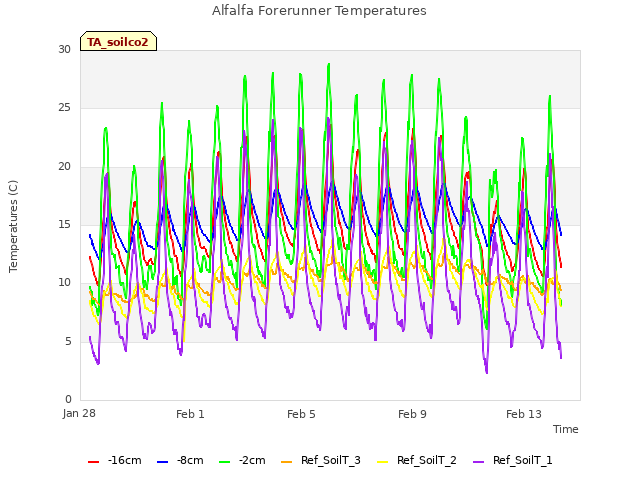Click the Feb 1 x-axis tick label
Image resolution: width=640 pixels, height=480 pixels.
coord(190,414)
